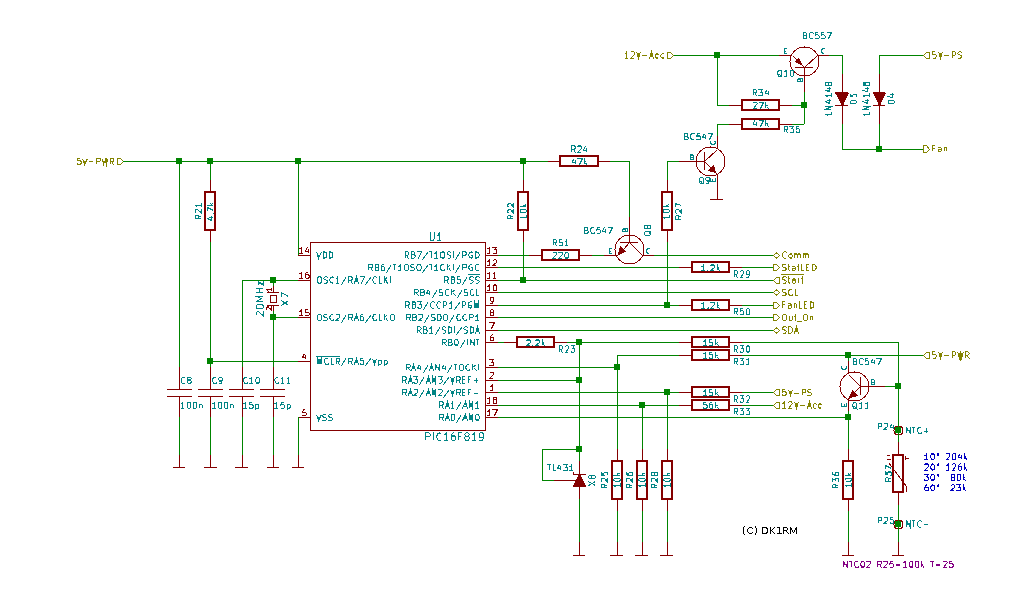Click the (C) DK1RM copyright text

777,530
